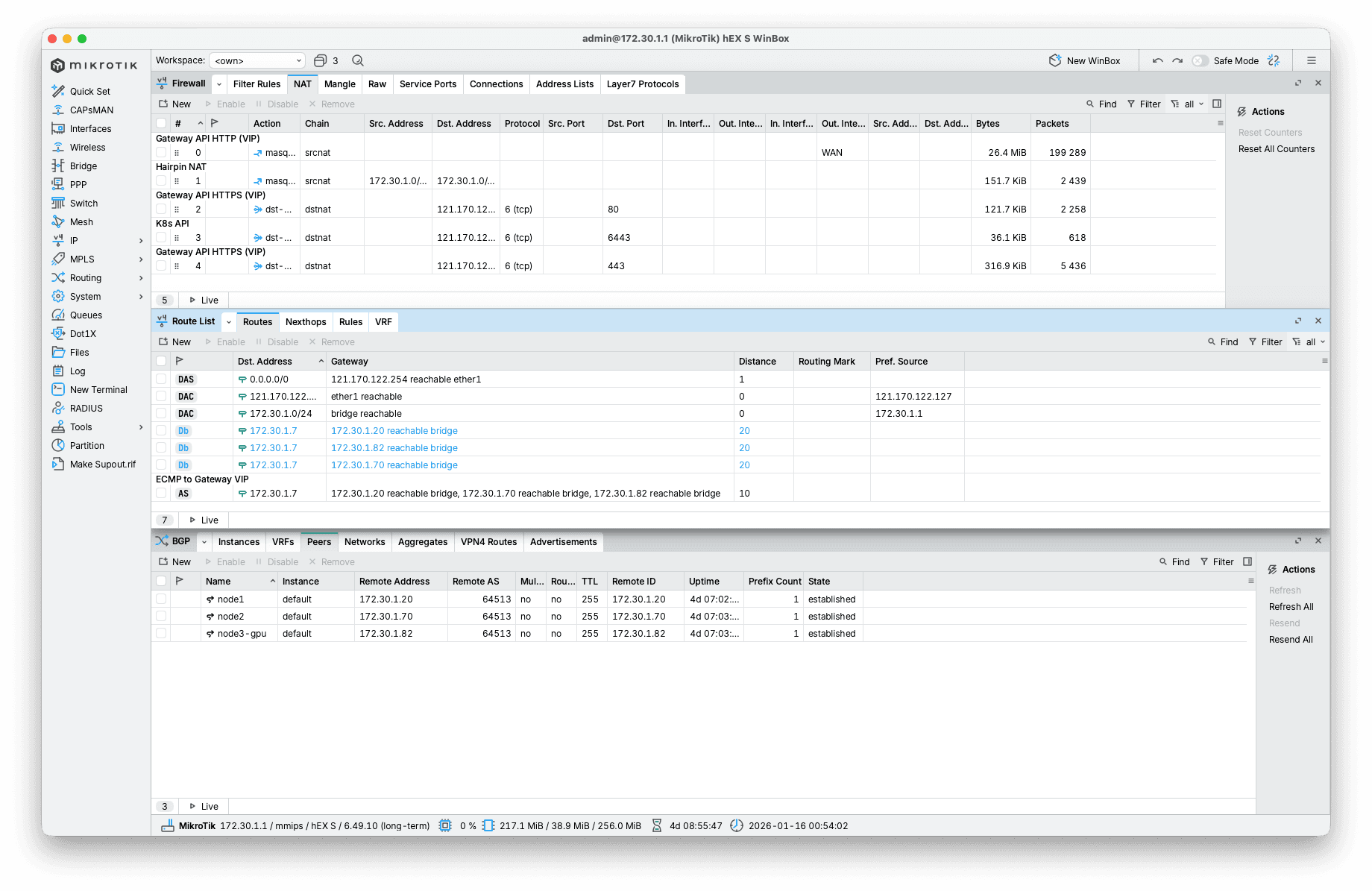Click the Wireless icon in sidebar

point(58,147)
